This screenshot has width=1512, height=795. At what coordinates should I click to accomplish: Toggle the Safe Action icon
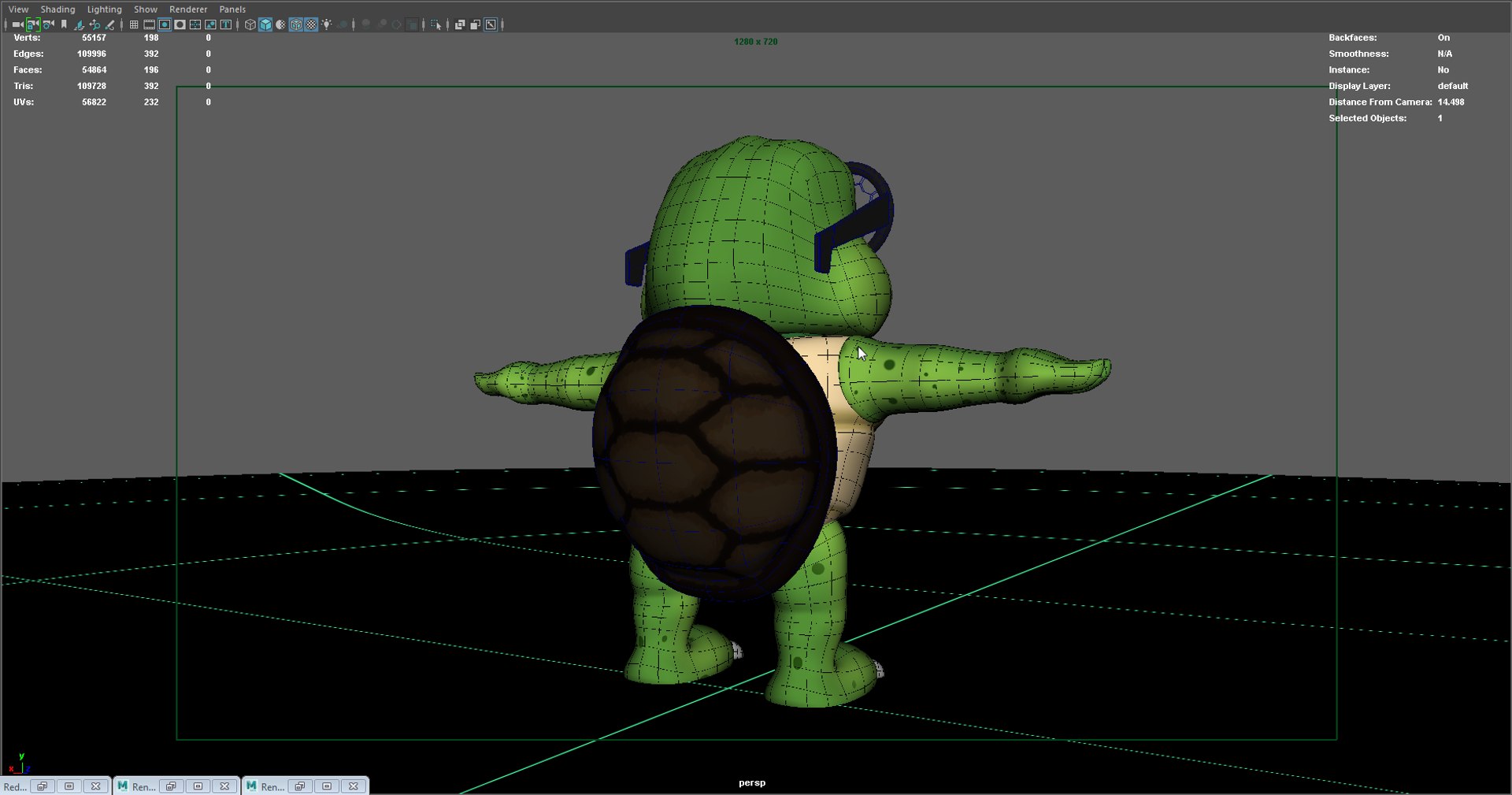tap(210, 24)
